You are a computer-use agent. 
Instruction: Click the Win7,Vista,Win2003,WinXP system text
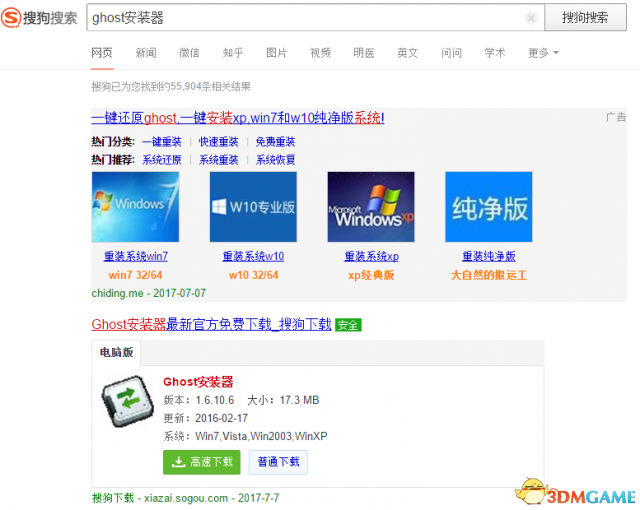(261, 436)
